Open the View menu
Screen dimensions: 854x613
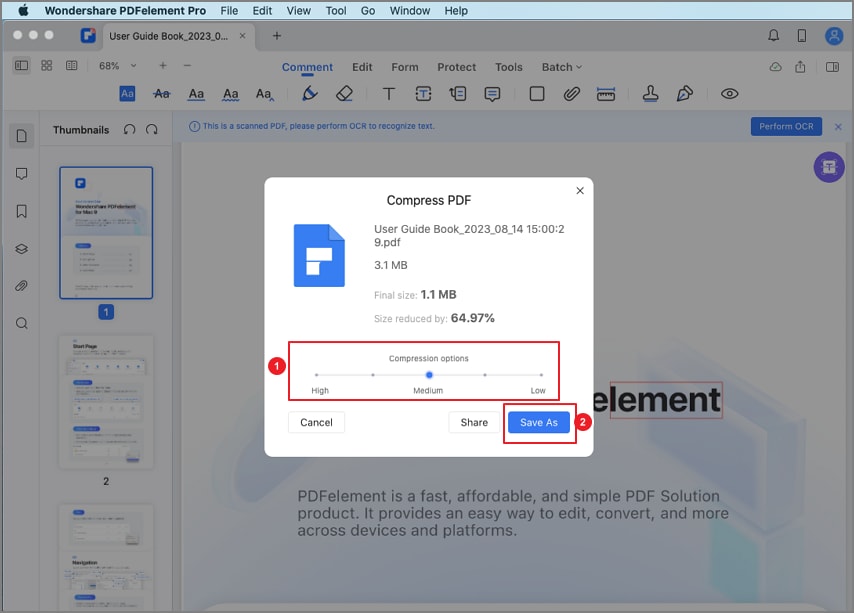[298, 10]
